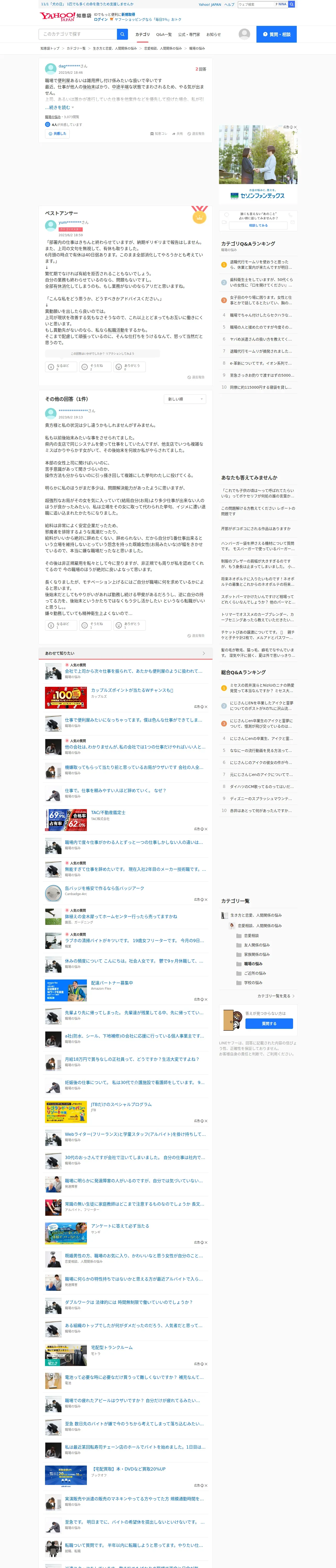Click the 違反報告 icon on the question
Image resolution: width=336 pixels, height=1568 pixels.
pyautogui.click(x=189, y=133)
